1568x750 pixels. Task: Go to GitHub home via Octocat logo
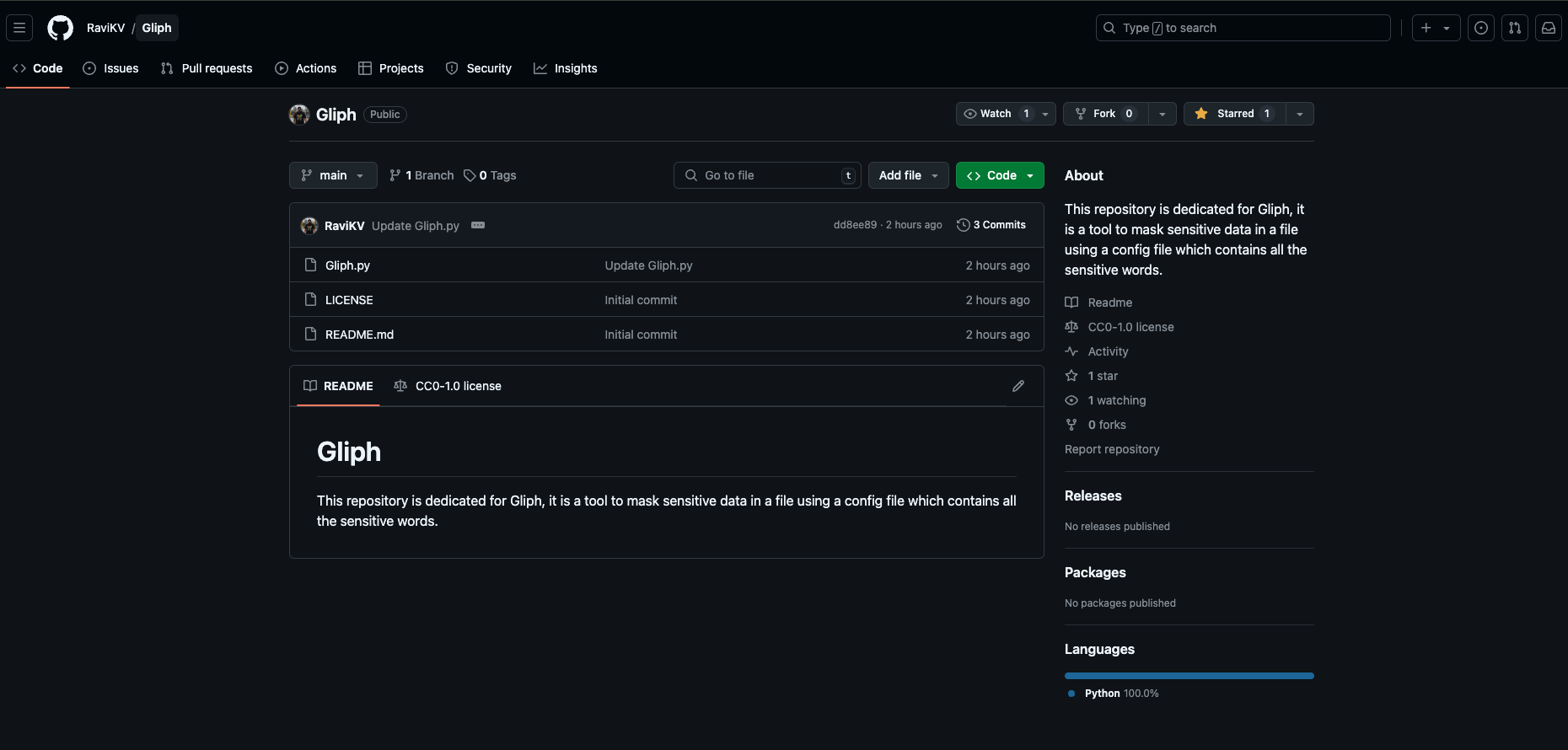point(60,28)
